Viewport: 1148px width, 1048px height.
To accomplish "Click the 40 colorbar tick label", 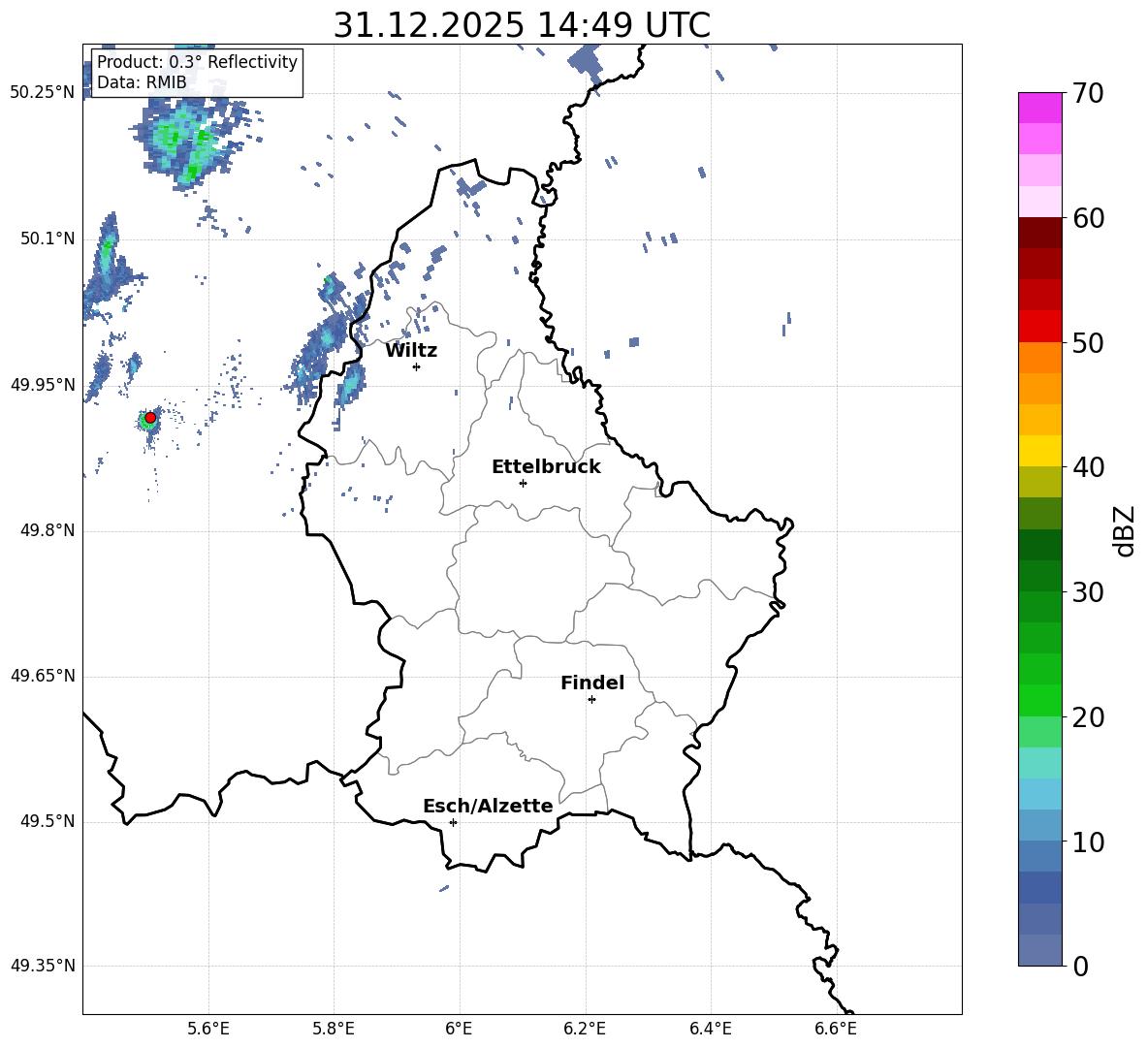I will [x=1087, y=467].
